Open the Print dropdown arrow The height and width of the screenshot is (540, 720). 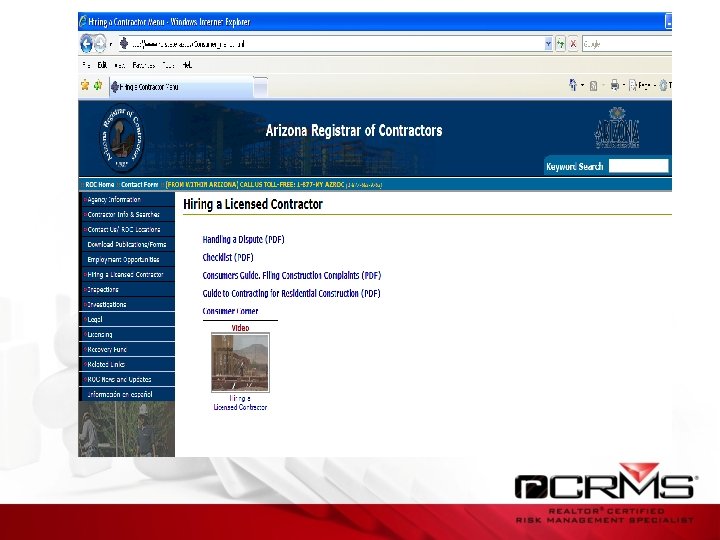[624, 85]
